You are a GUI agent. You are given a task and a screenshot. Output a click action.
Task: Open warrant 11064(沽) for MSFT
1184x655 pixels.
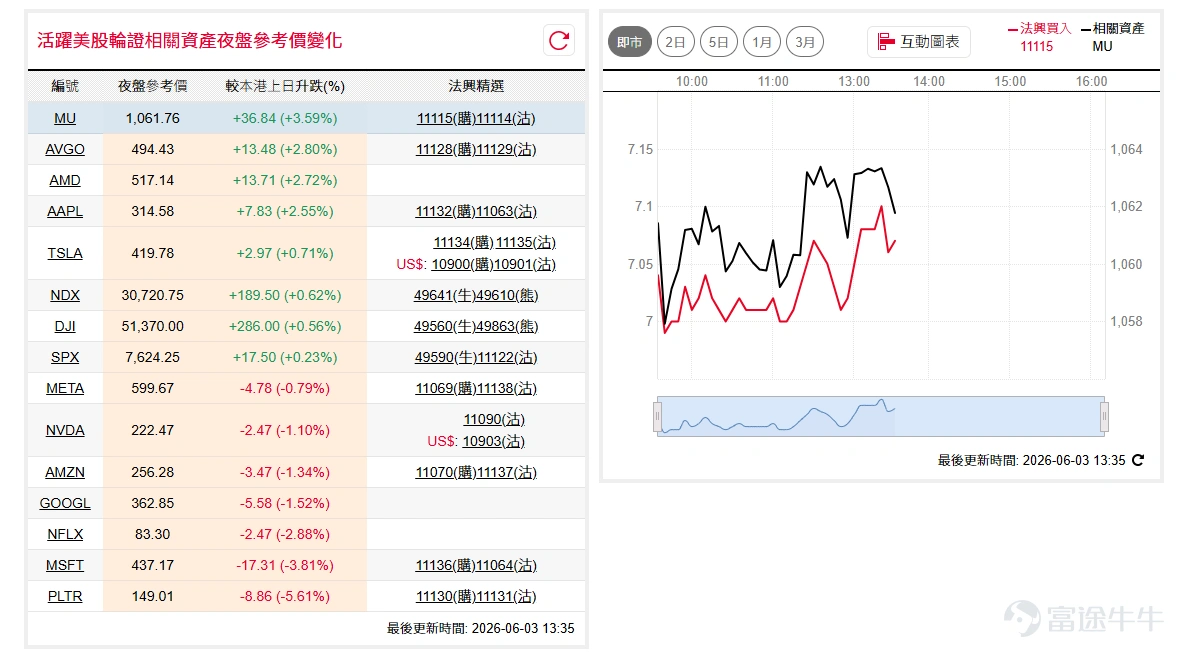[507, 565]
